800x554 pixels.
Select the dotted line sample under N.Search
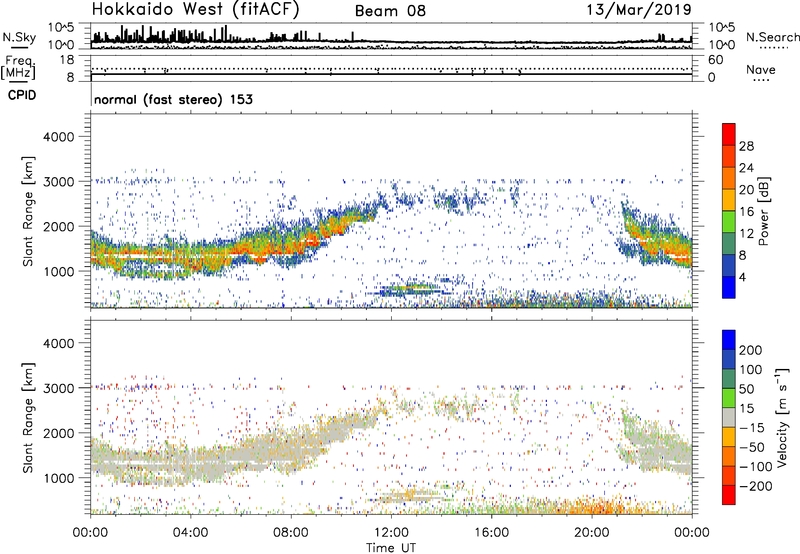point(774,48)
